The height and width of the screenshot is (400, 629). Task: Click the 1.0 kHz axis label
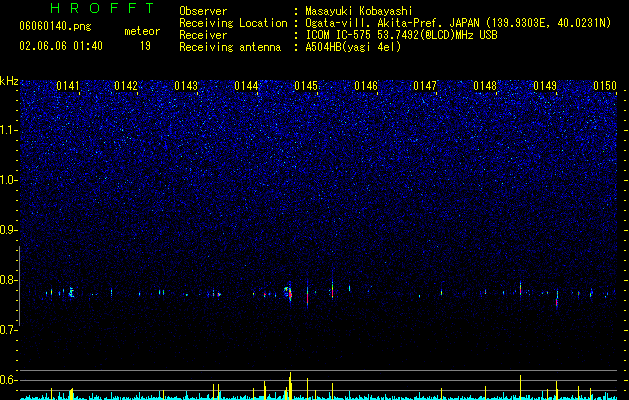(x=9, y=180)
